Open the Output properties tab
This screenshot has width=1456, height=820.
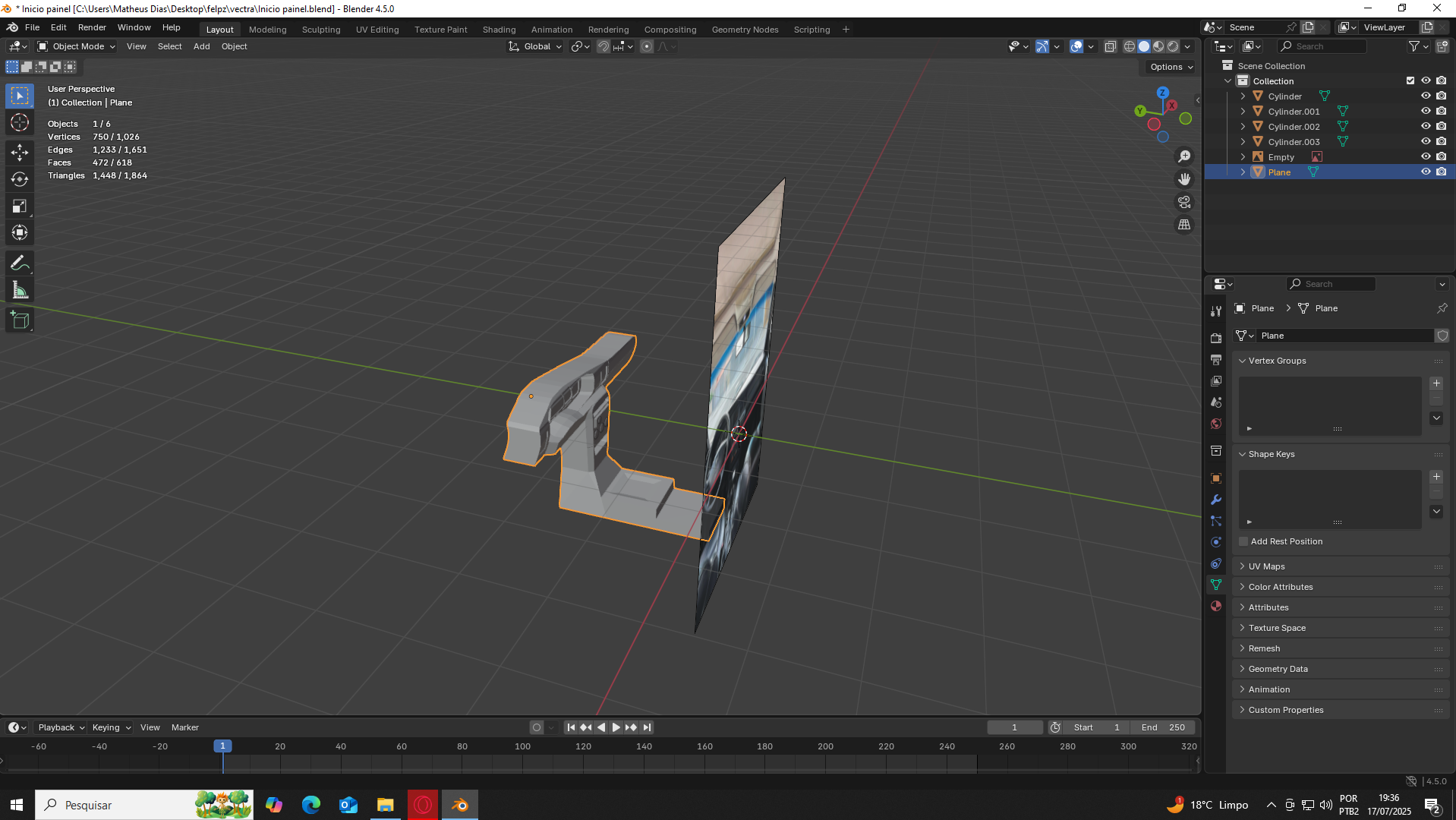click(1216, 359)
